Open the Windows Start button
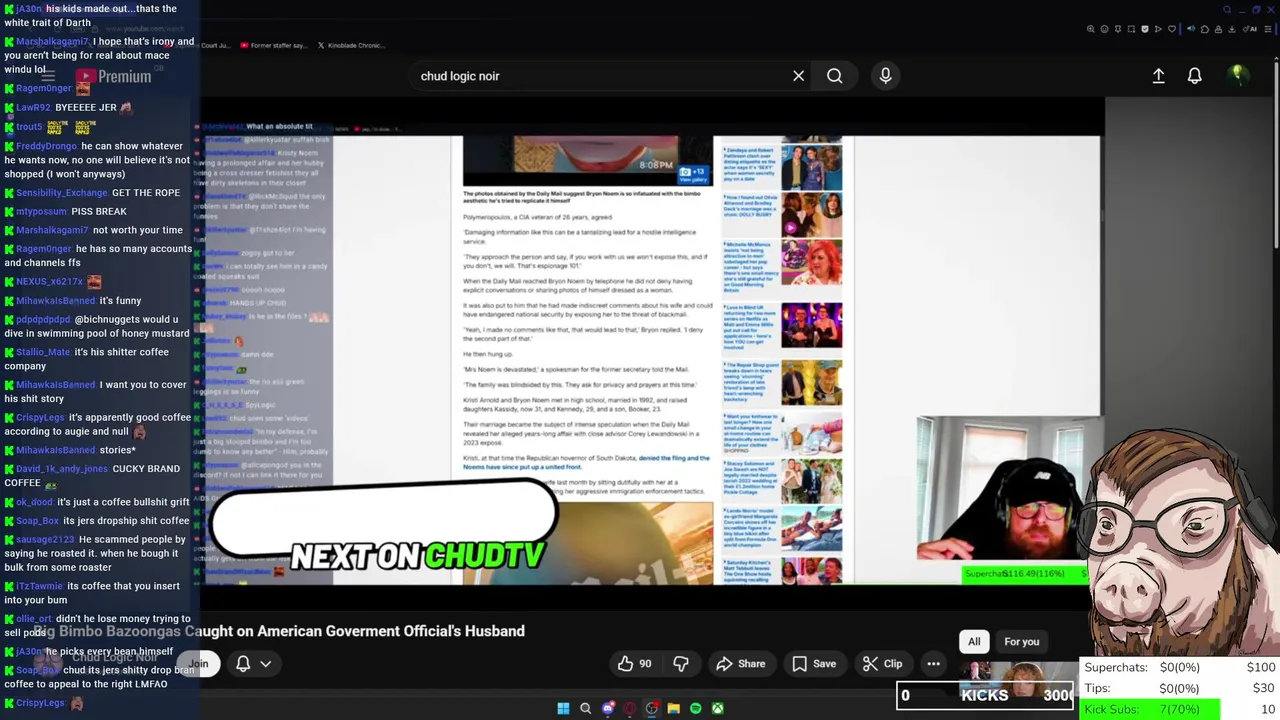This screenshot has width=1280, height=720. click(x=563, y=709)
